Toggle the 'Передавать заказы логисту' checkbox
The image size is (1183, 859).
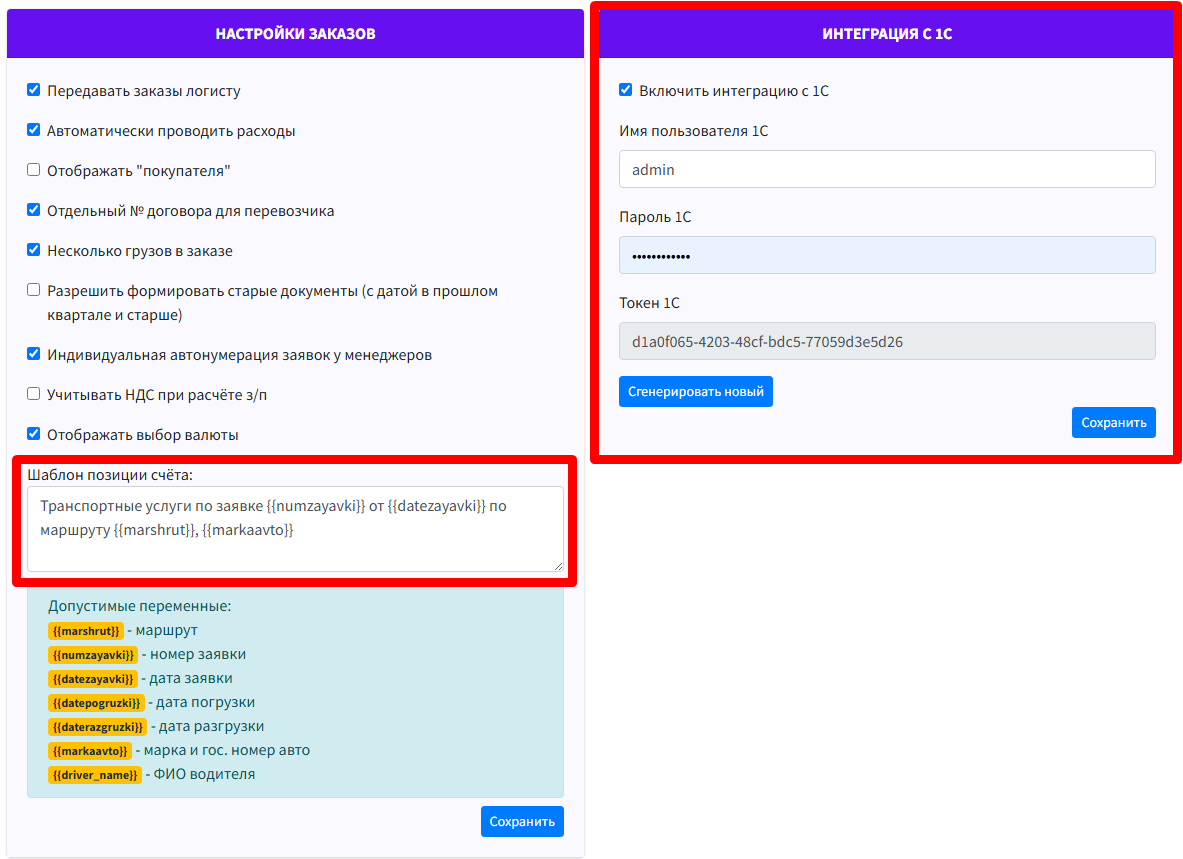coord(34,90)
